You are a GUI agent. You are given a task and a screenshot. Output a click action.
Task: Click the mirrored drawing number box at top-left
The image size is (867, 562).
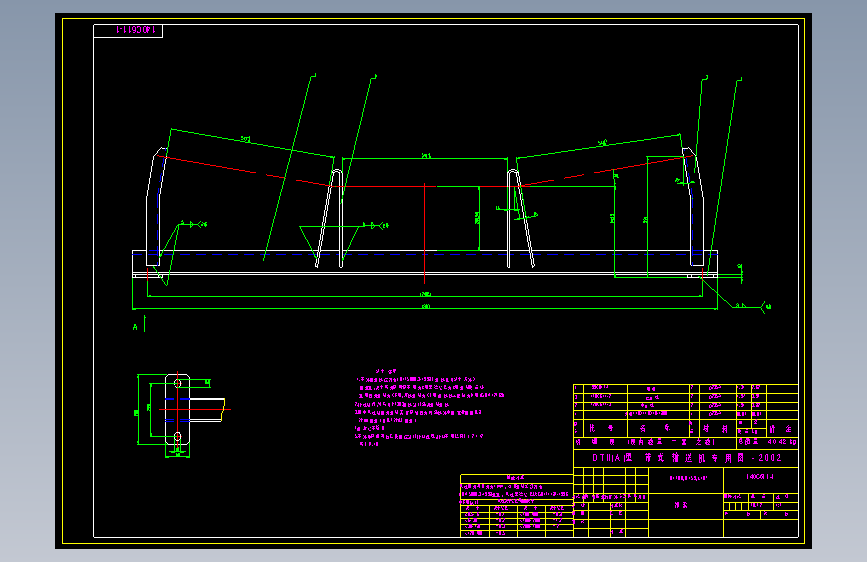128,31
